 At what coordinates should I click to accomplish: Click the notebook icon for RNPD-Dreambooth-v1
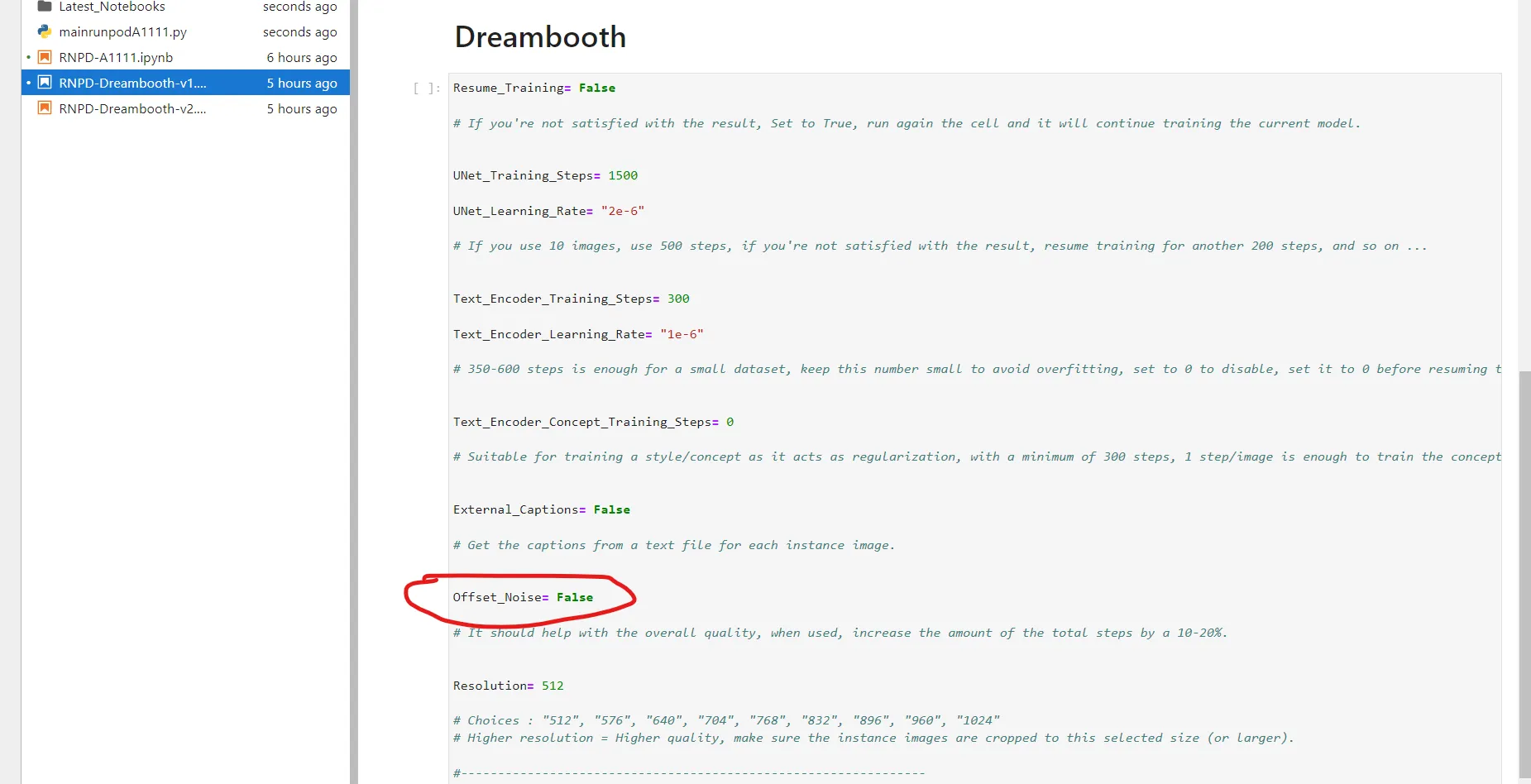pyautogui.click(x=45, y=83)
